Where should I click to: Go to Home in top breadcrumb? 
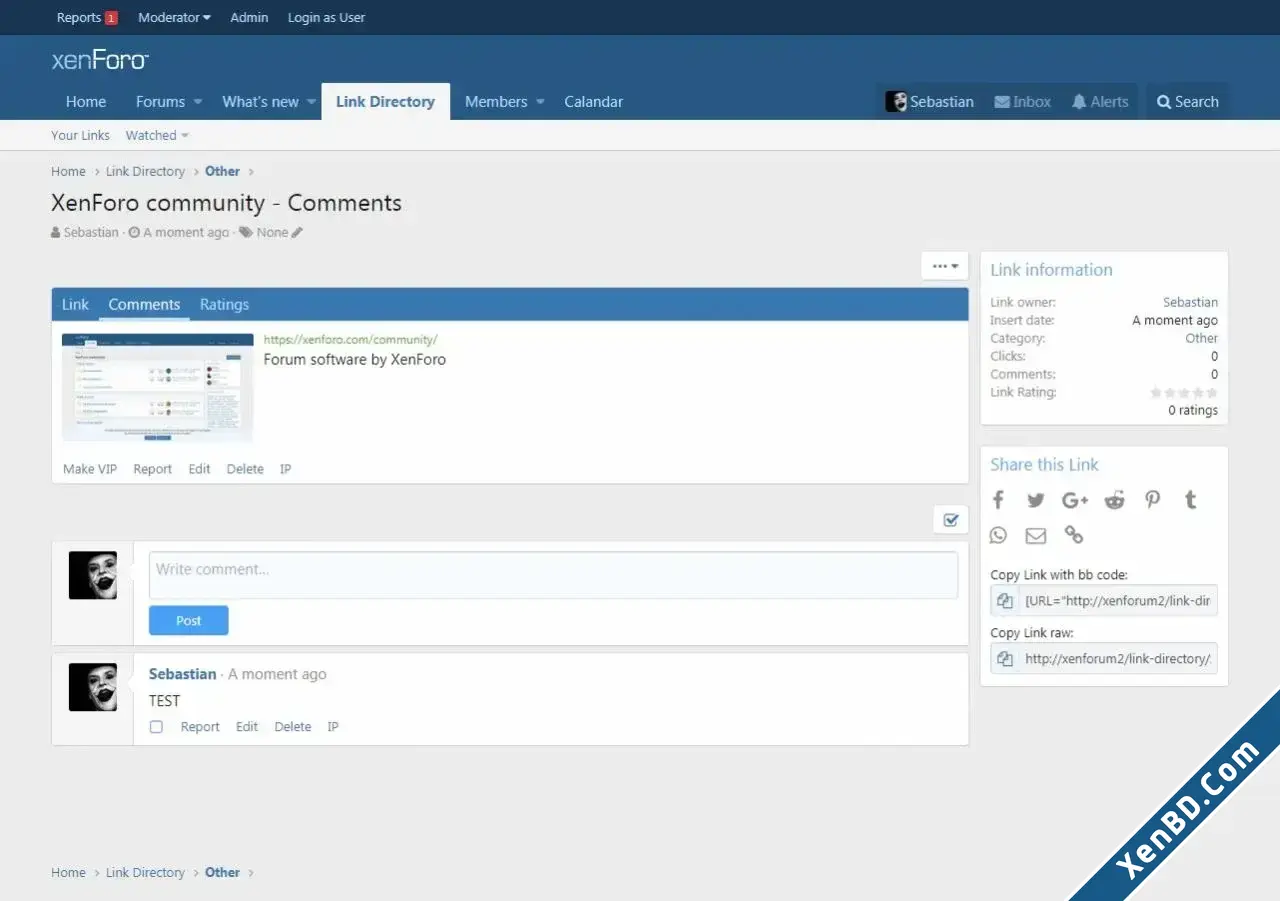[x=68, y=171]
